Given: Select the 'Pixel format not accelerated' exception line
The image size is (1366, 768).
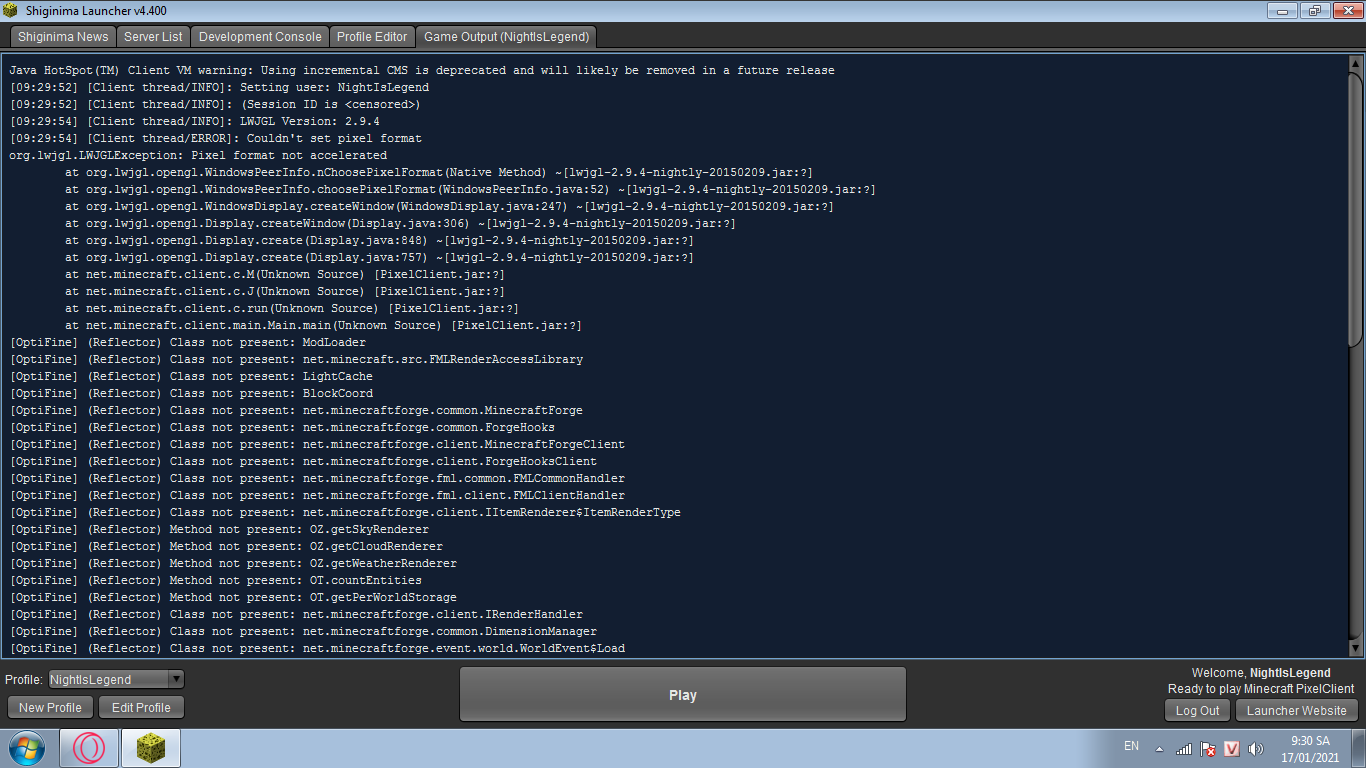Looking at the screenshot, I should tap(198, 156).
